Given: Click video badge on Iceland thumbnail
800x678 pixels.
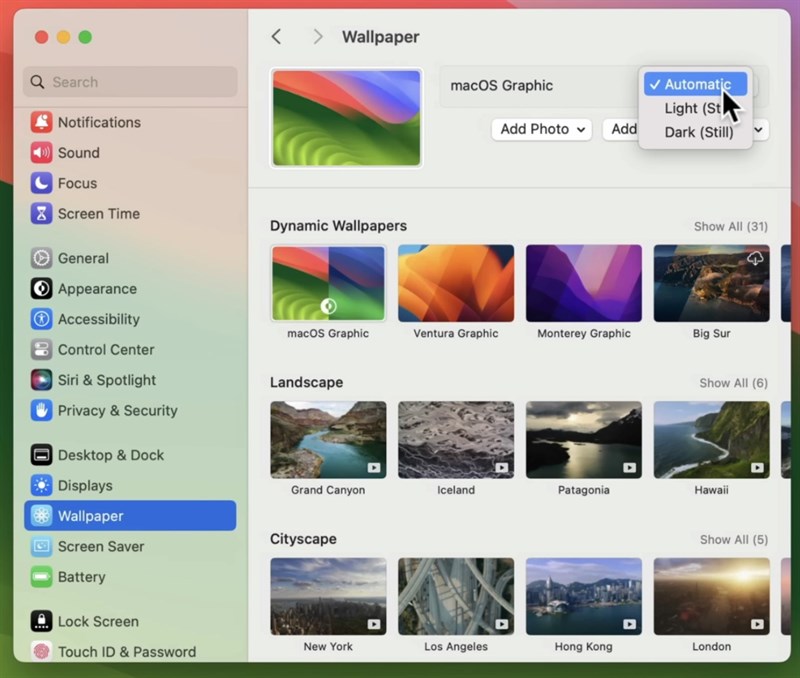Looking at the screenshot, I should [502, 467].
